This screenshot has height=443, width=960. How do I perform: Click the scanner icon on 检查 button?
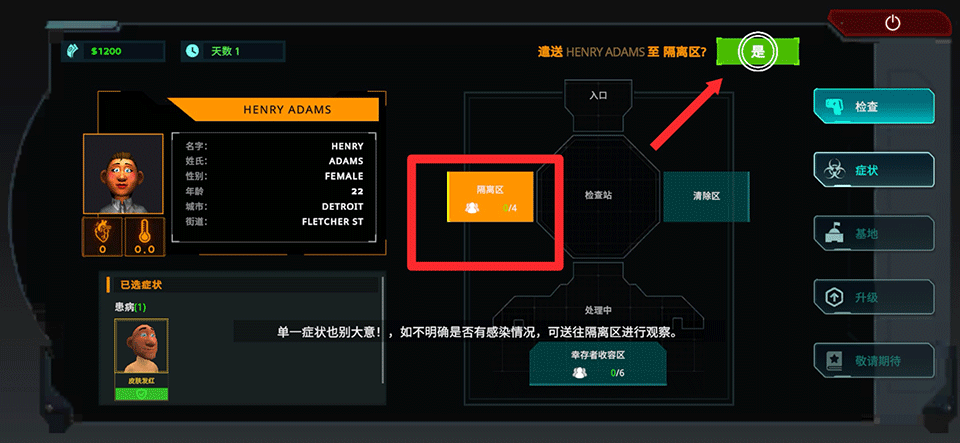click(833, 106)
